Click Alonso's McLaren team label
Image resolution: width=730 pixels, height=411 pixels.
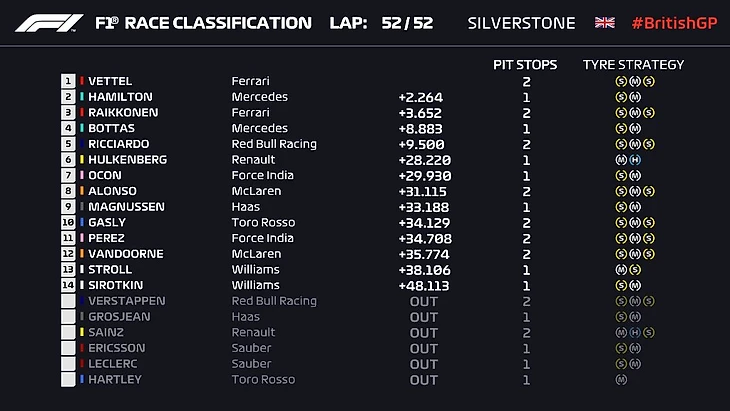tap(251, 191)
